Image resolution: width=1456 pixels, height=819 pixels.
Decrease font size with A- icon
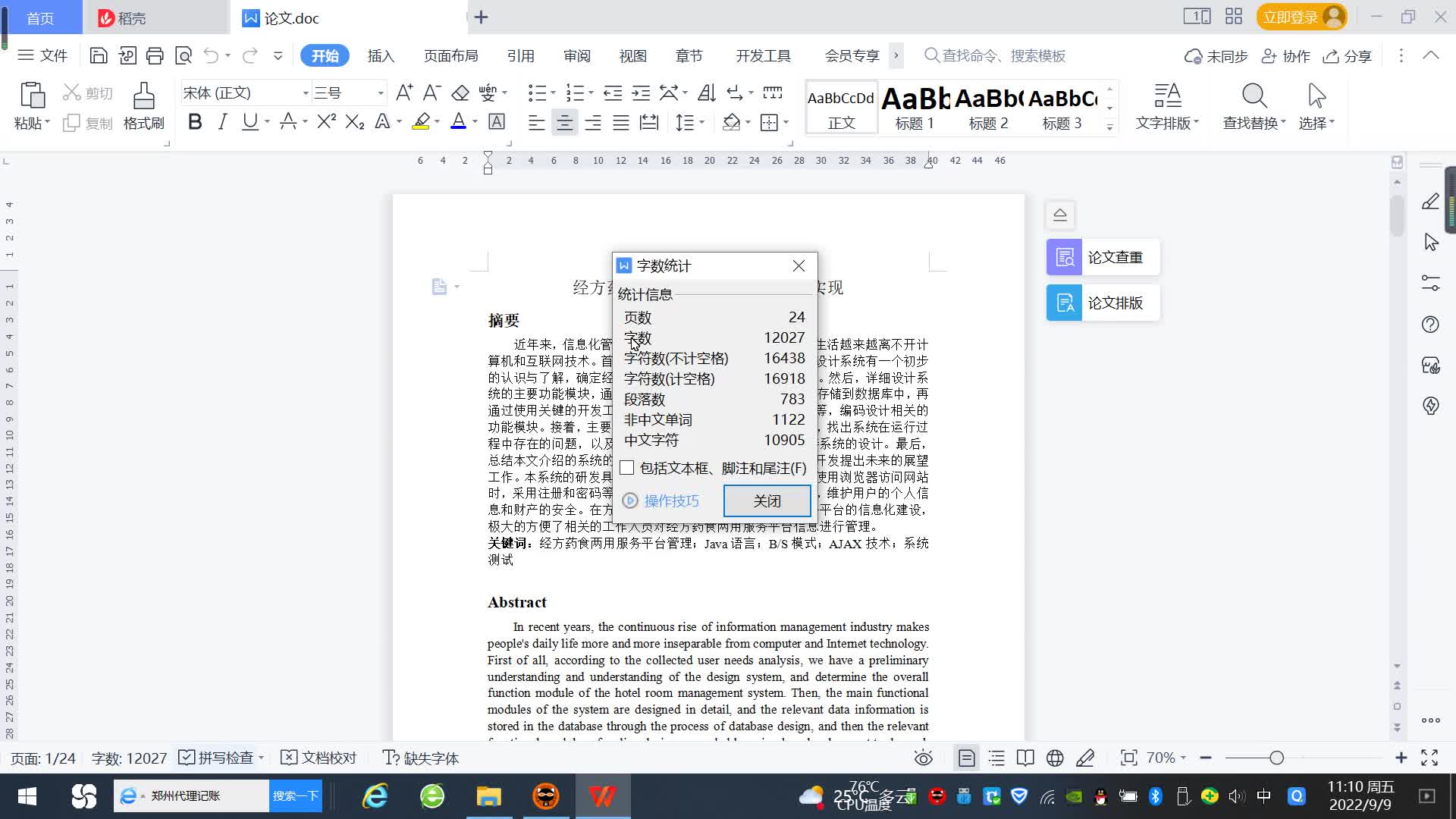(431, 93)
